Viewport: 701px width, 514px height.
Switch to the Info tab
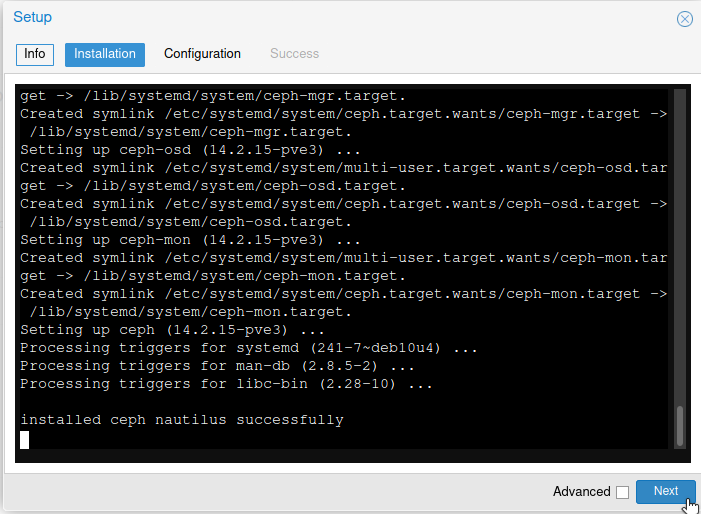(35, 55)
